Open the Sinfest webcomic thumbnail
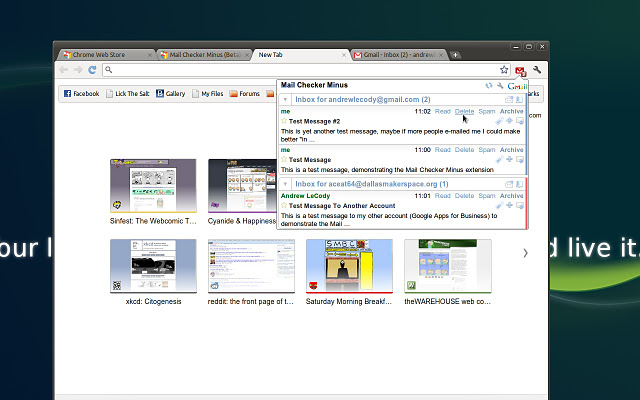This screenshot has width=640, height=400. [x=153, y=186]
